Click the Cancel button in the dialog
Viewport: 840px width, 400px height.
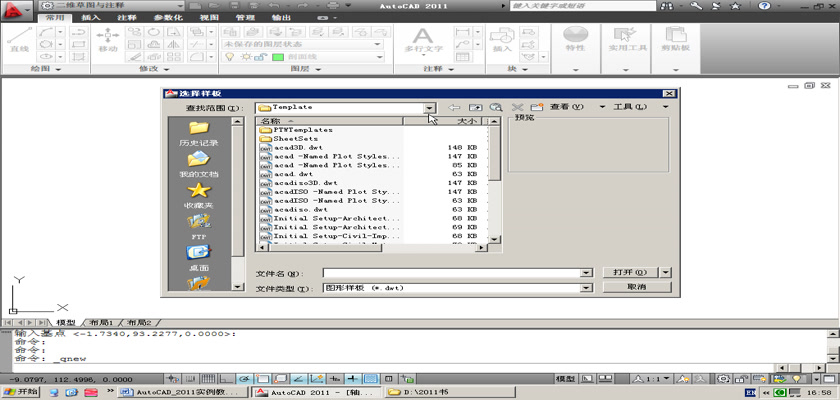pos(635,287)
